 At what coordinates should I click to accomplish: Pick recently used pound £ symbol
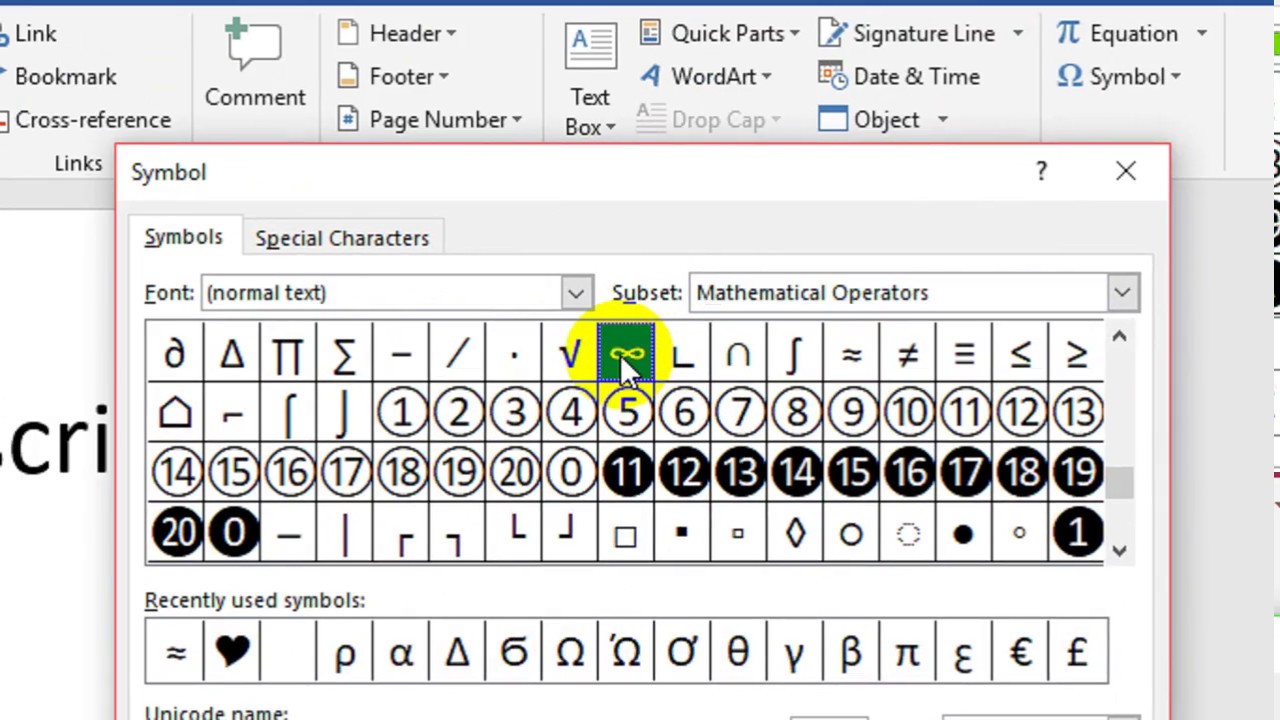[x=1077, y=652]
